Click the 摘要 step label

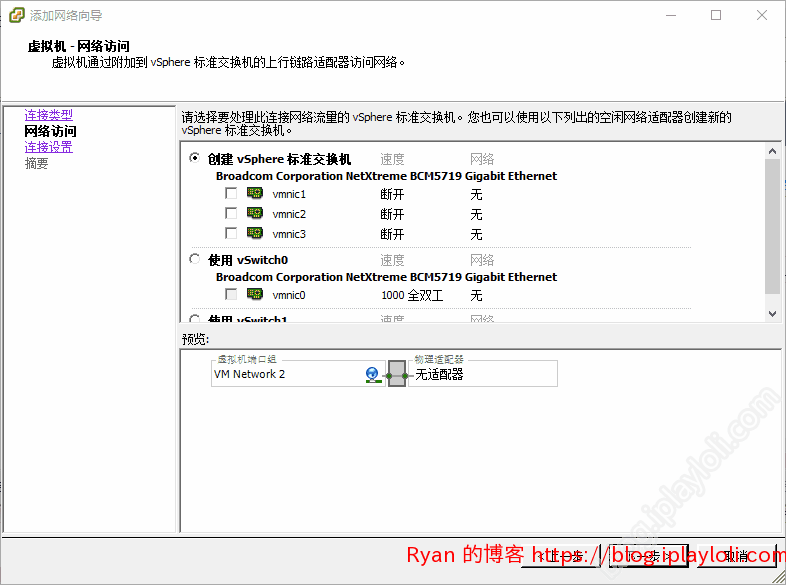[x=37, y=163]
